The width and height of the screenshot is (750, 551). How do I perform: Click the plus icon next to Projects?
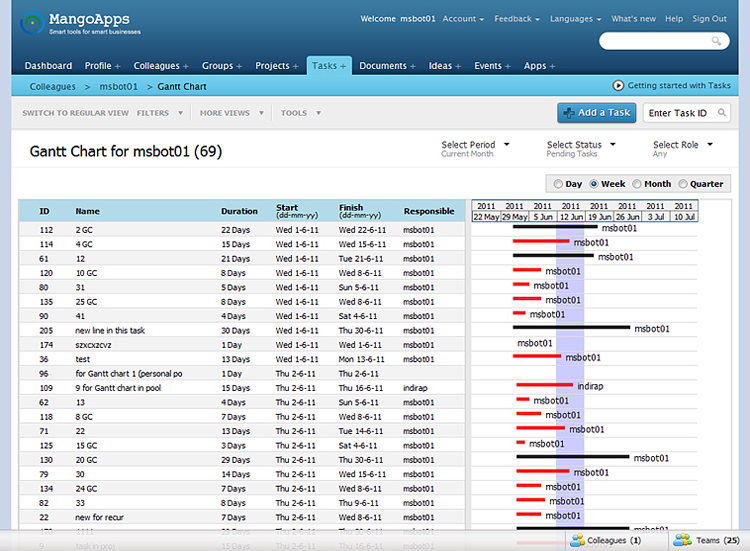tap(296, 66)
